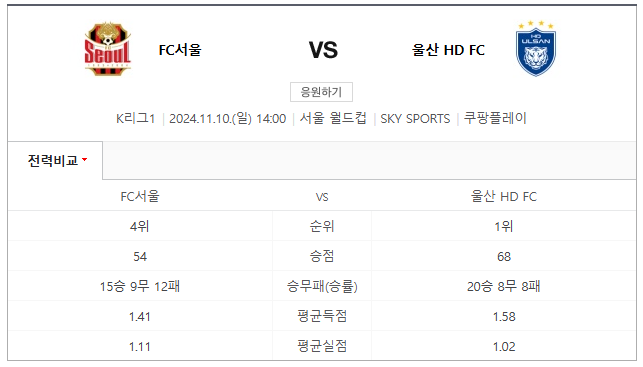Click the Ulsan HD FC tiger emblem
This screenshot has width=643, height=367.
coord(536,48)
